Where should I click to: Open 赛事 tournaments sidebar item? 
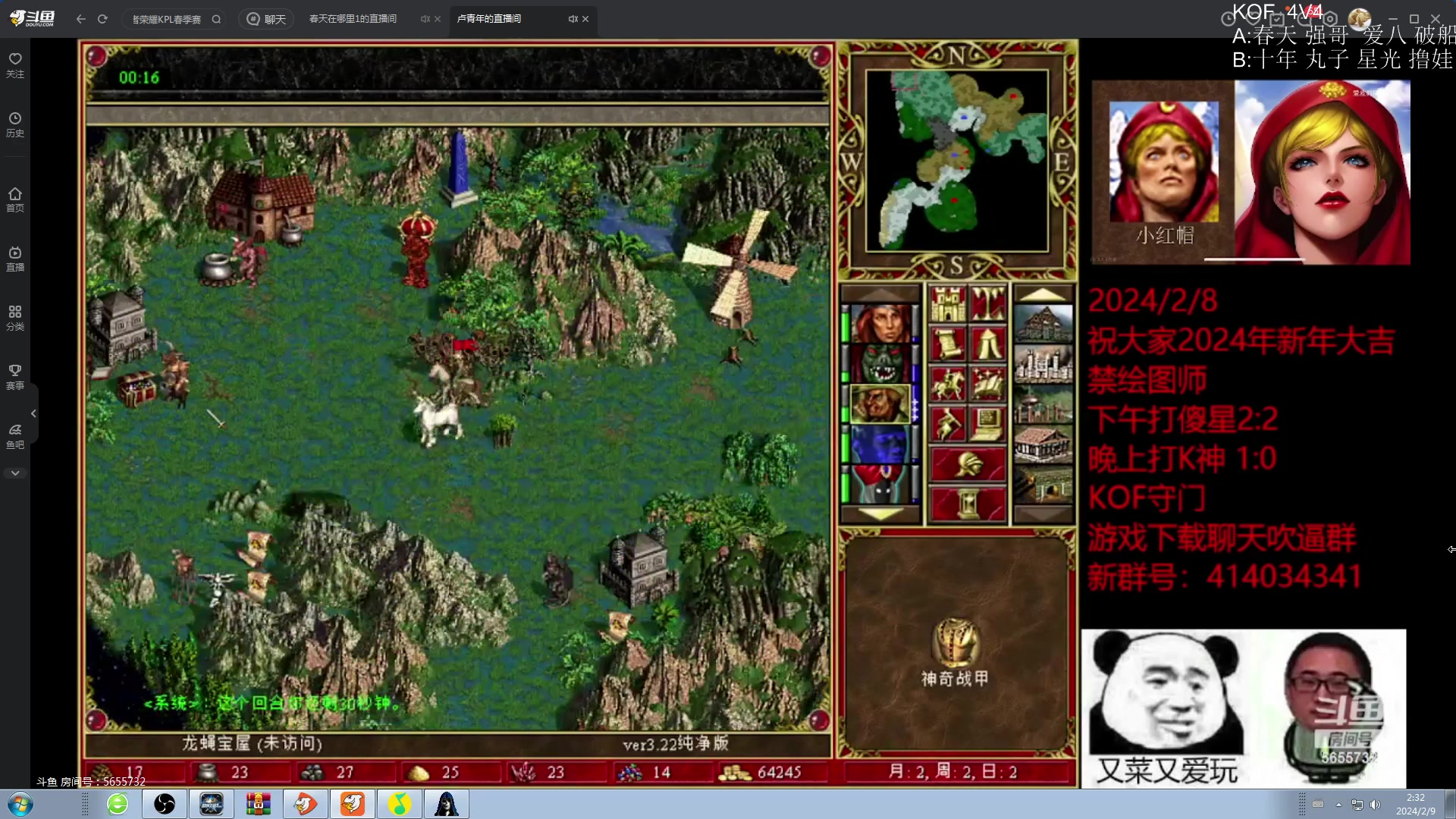click(x=15, y=377)
